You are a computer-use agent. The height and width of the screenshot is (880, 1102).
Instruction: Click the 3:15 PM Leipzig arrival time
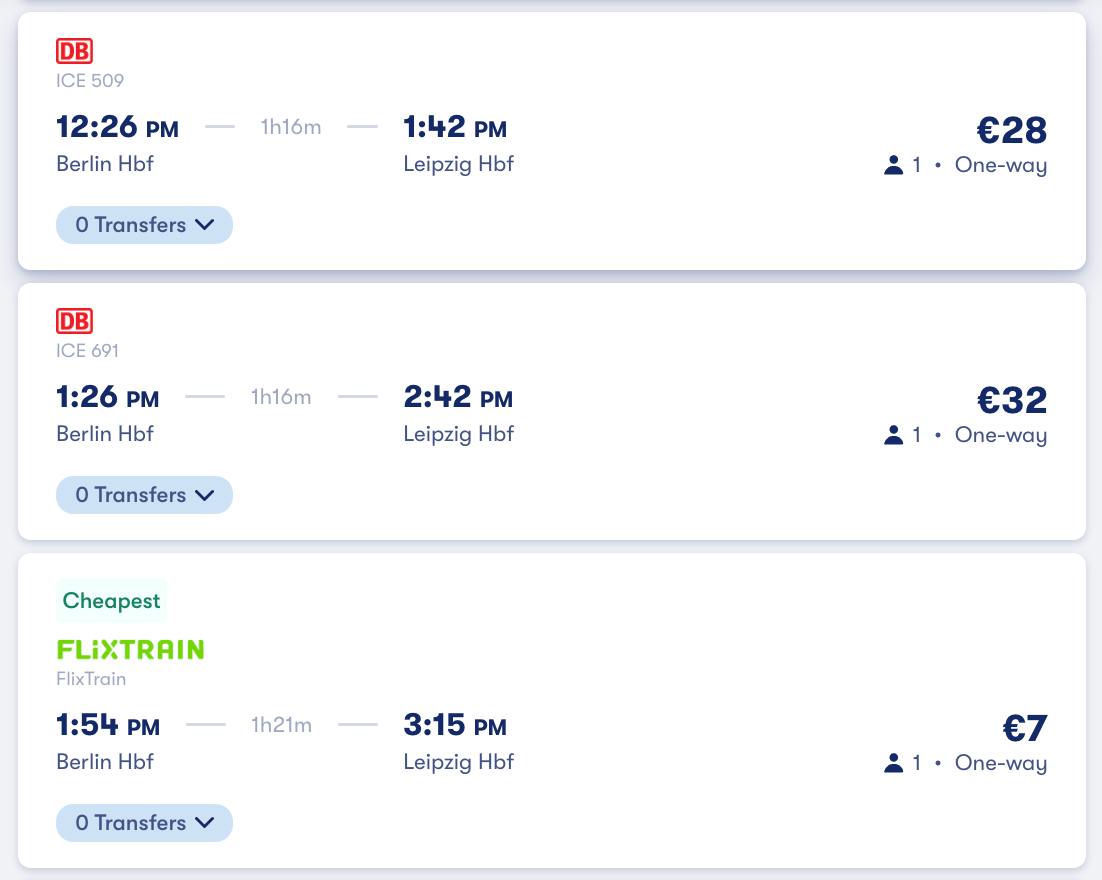tap(455, 725)
